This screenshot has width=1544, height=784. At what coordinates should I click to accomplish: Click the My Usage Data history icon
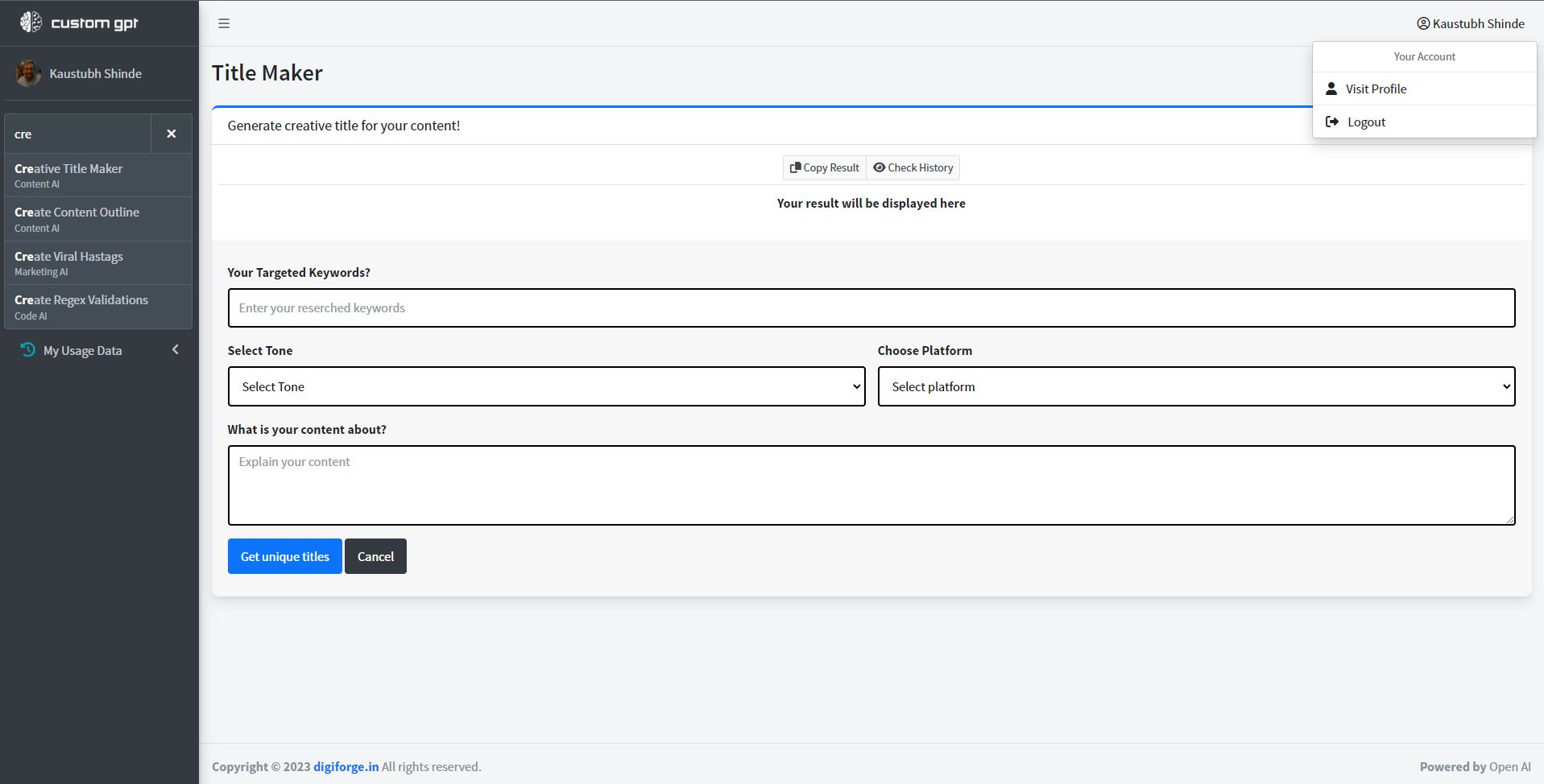27,350
